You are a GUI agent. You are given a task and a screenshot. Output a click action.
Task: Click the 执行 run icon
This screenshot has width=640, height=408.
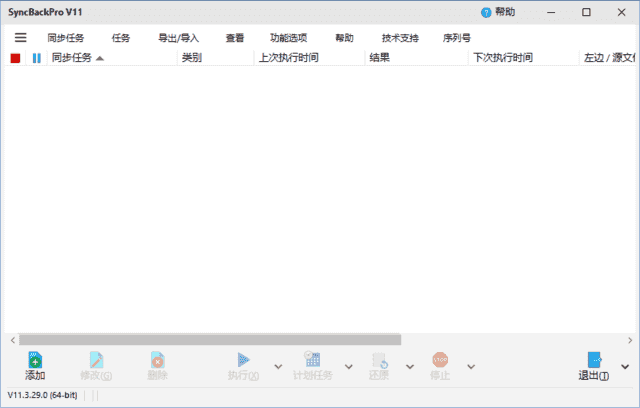pyautogui.click(x=243, y=360)
